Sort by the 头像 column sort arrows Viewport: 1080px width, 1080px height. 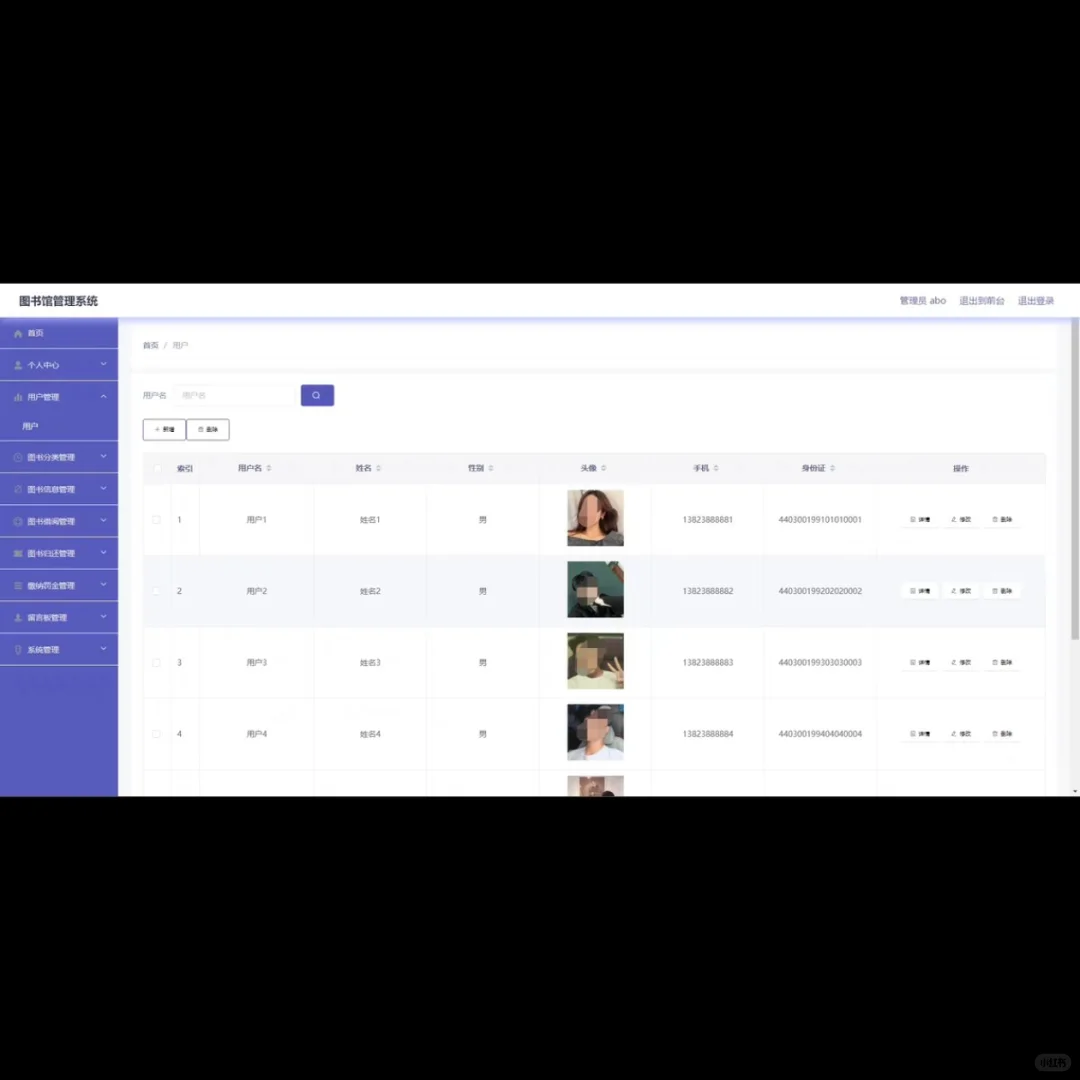pos(603,468)
